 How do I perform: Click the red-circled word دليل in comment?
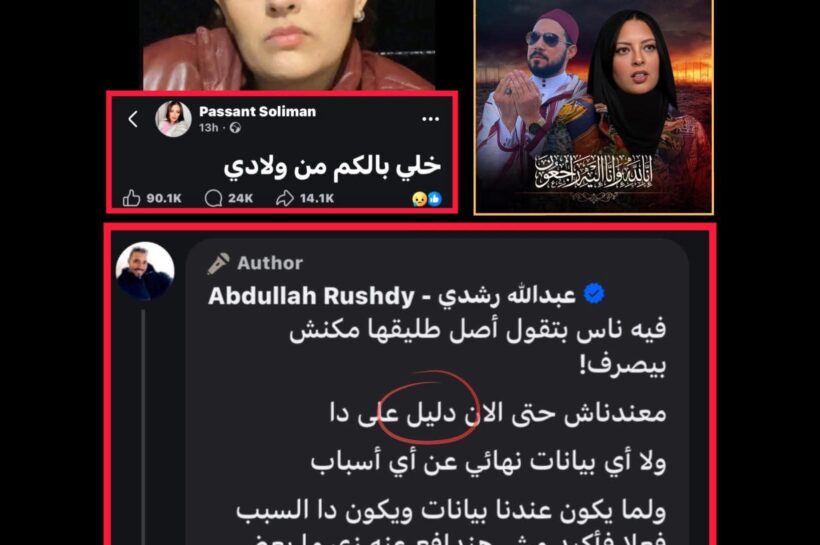pos(430,413)
